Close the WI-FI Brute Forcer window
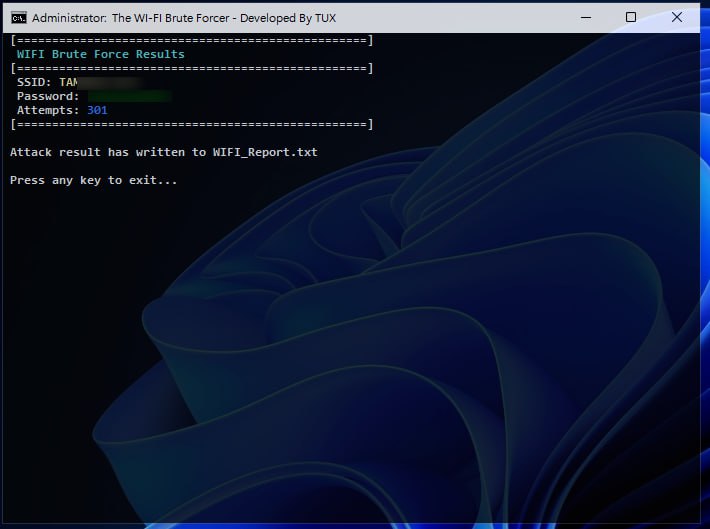 (676, 18)
